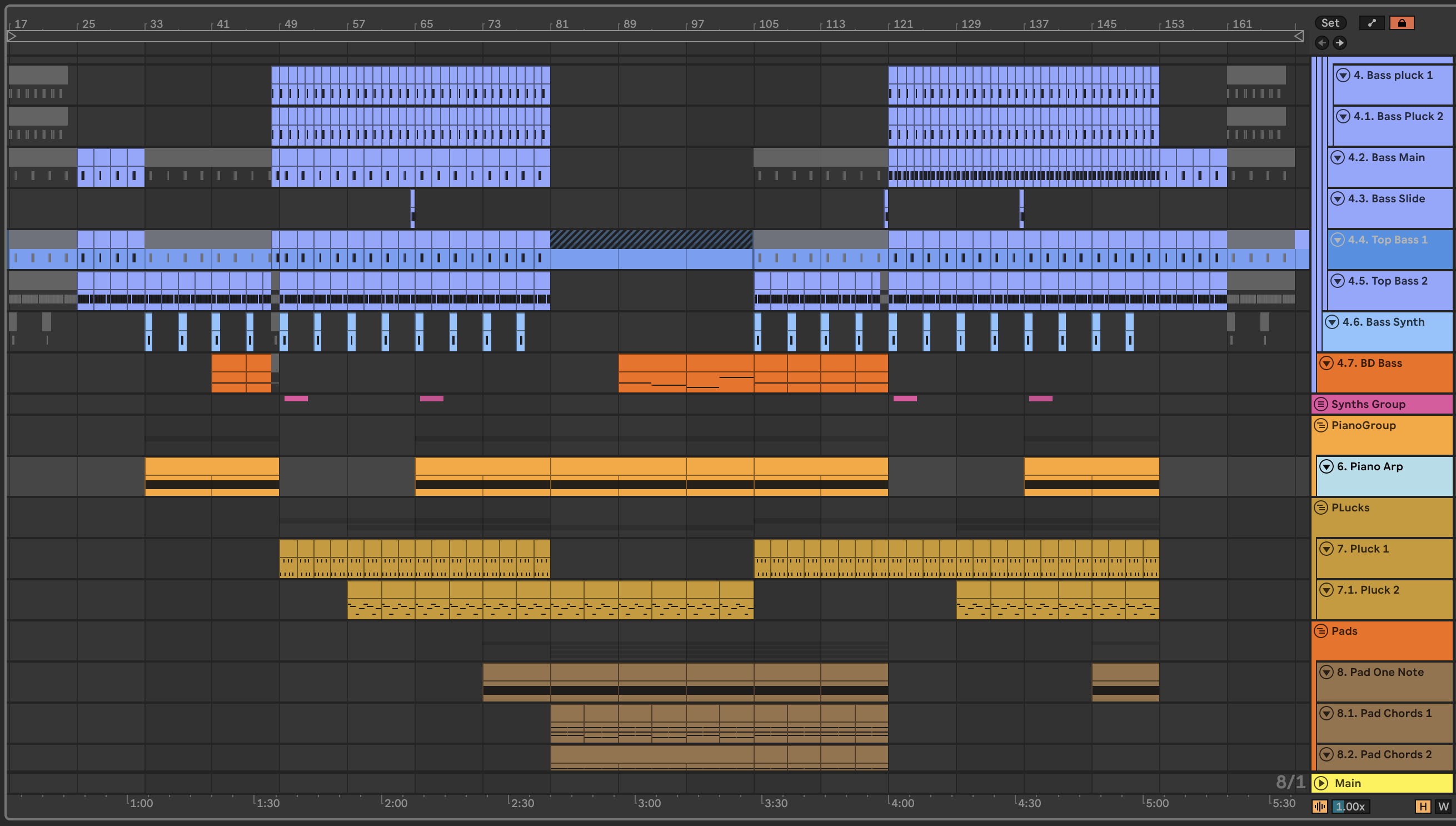The width and height of the screenshot is (1456, 826).
Task: Click the Main track play icon
Action: [1321, 783]
